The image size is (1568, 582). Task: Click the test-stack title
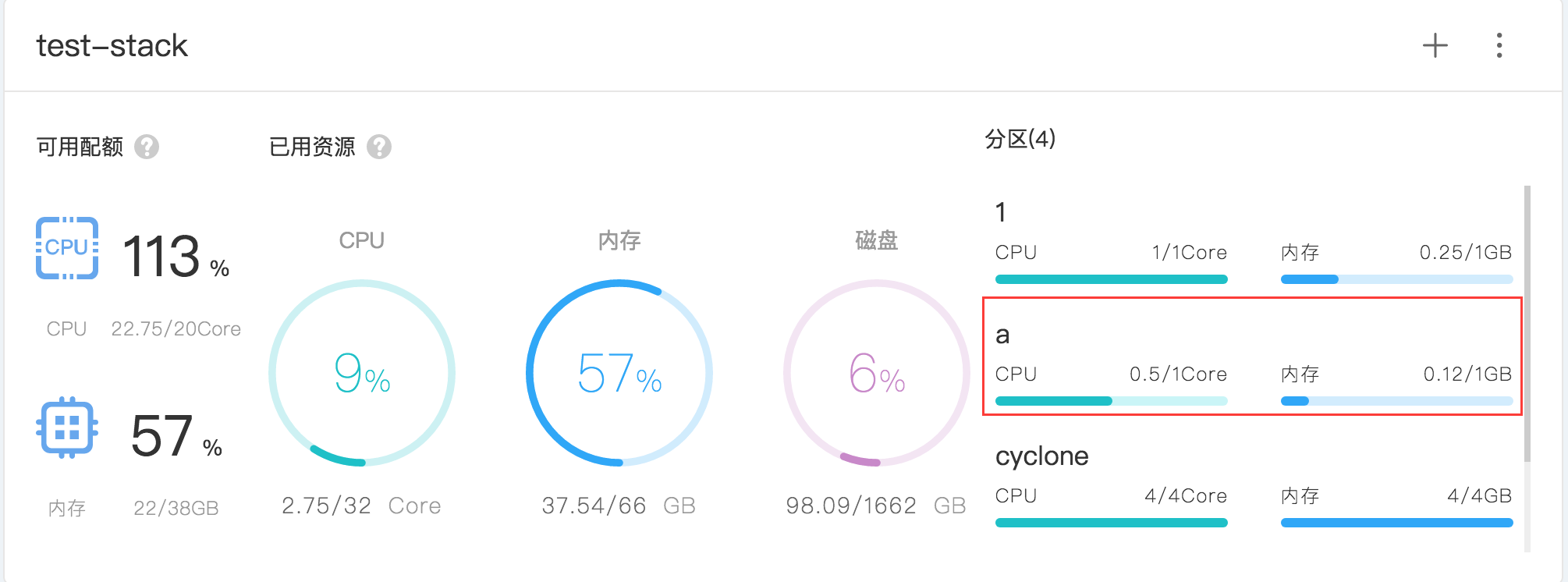112,46
